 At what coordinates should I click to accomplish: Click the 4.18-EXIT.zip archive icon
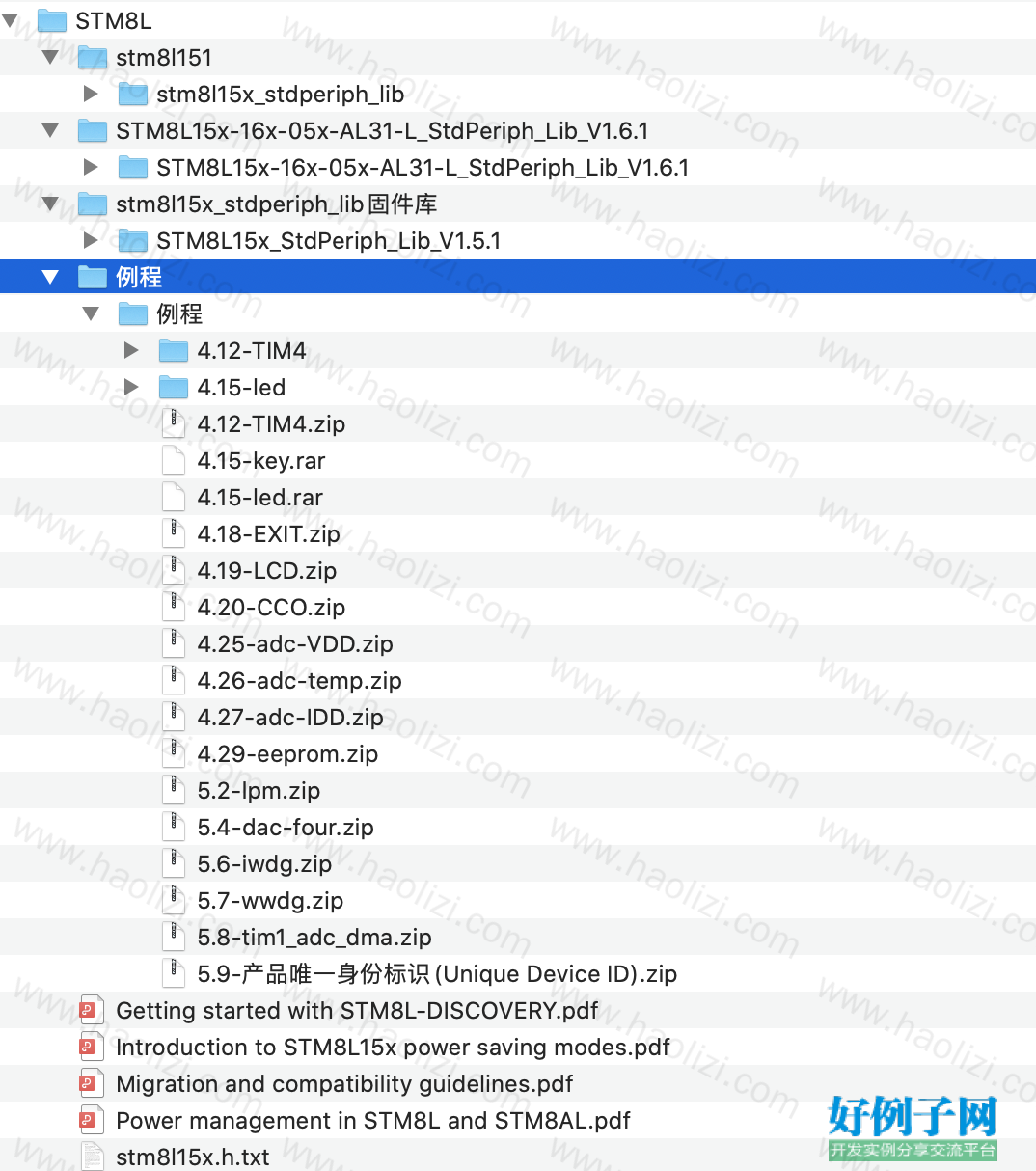pyautogui.click(x=174, y=533)
